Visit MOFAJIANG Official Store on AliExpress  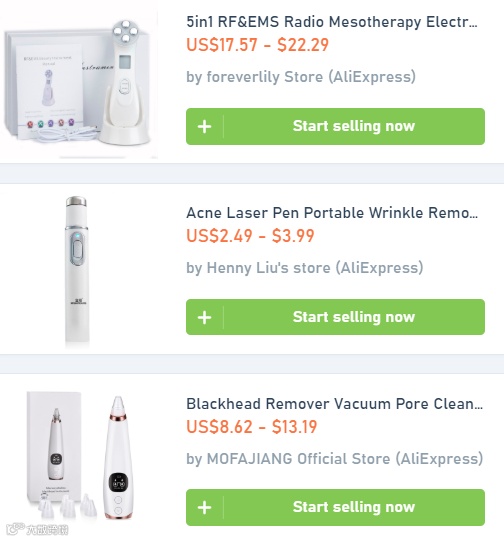click(x=334, y=459)
